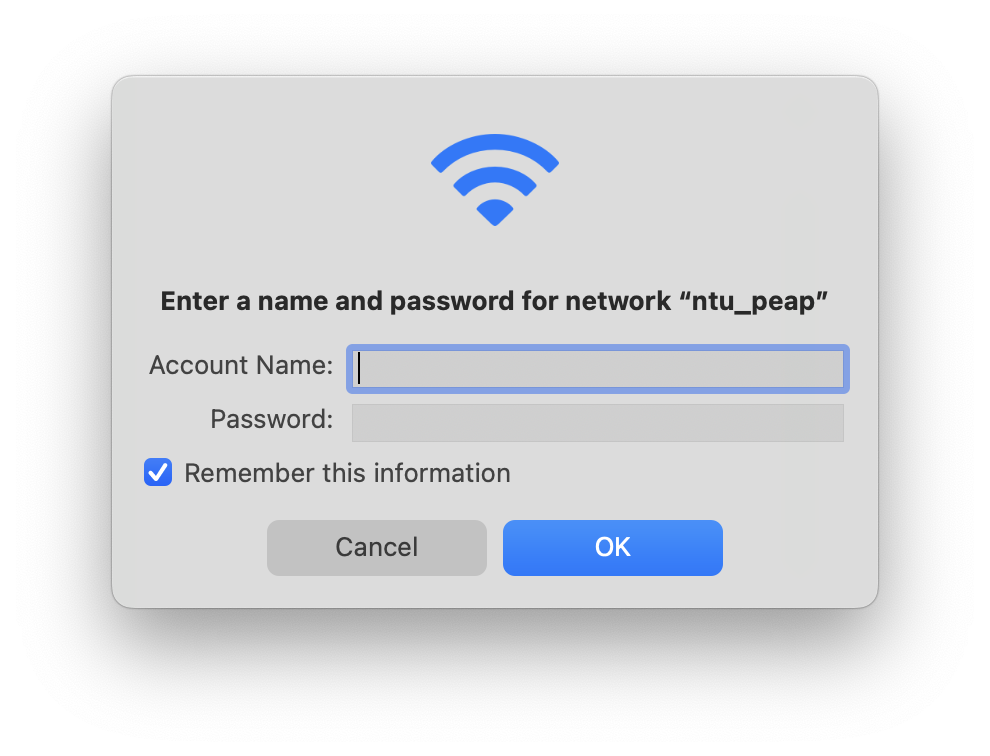Select the empty field beside Password
The image size is (990, 756).
[598, 423]
